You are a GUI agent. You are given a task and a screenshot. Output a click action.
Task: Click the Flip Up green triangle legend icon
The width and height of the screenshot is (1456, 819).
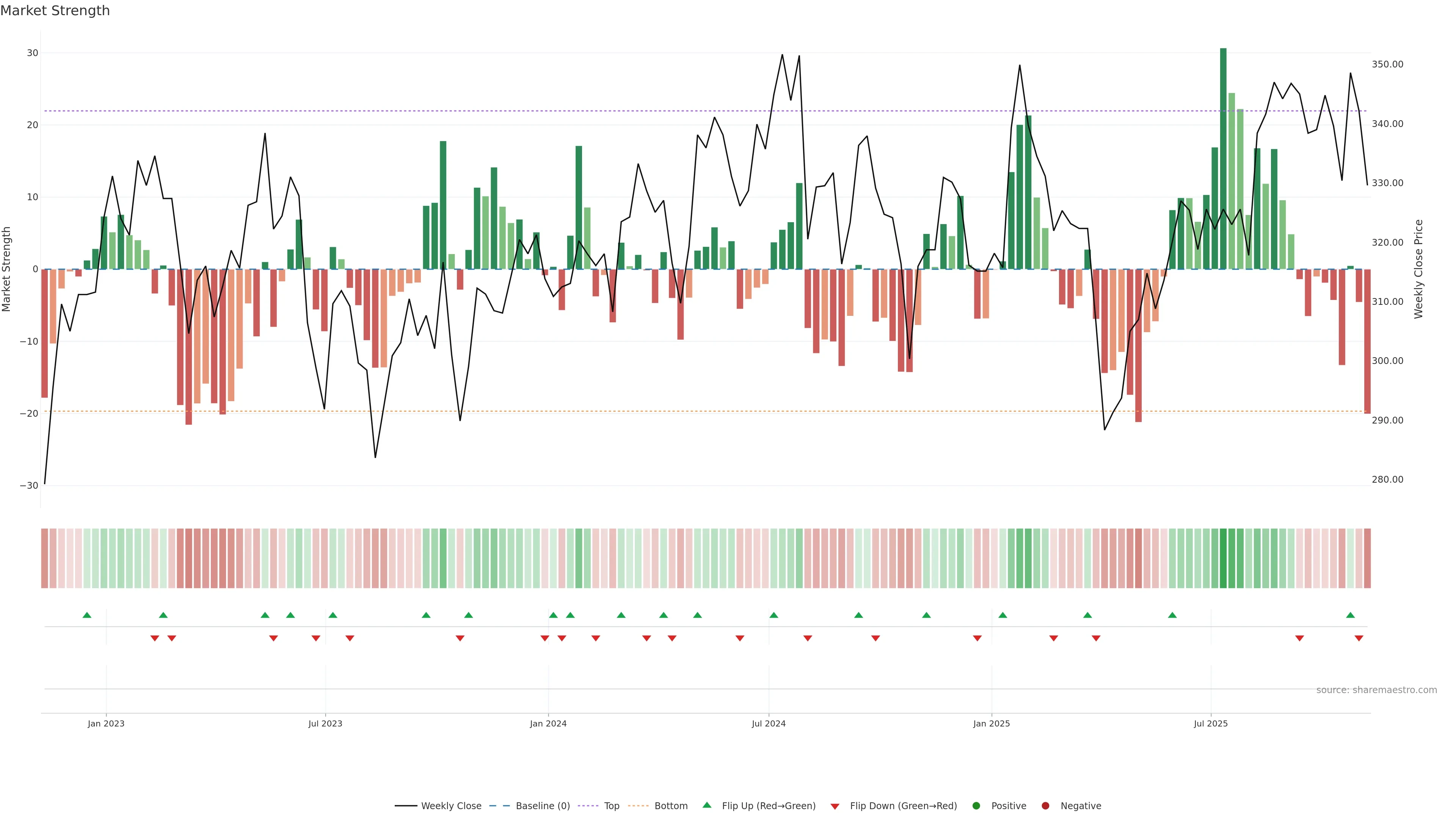pos(706,805)
